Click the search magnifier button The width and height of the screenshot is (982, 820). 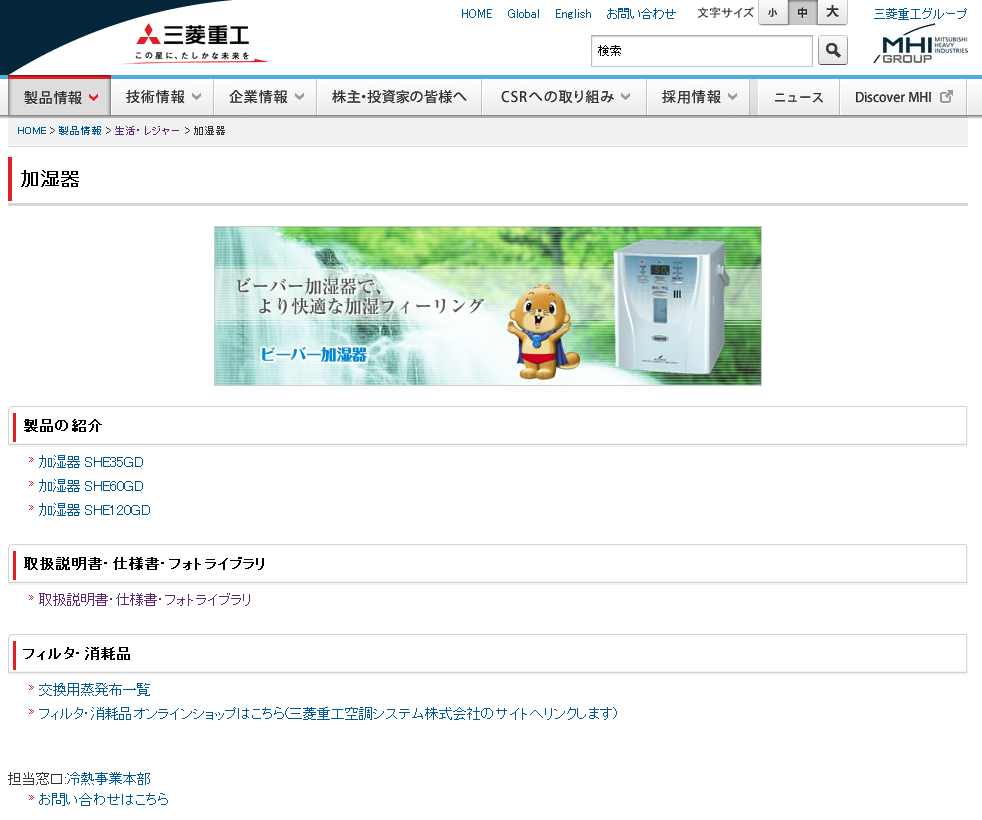click(x=832, y=50)
